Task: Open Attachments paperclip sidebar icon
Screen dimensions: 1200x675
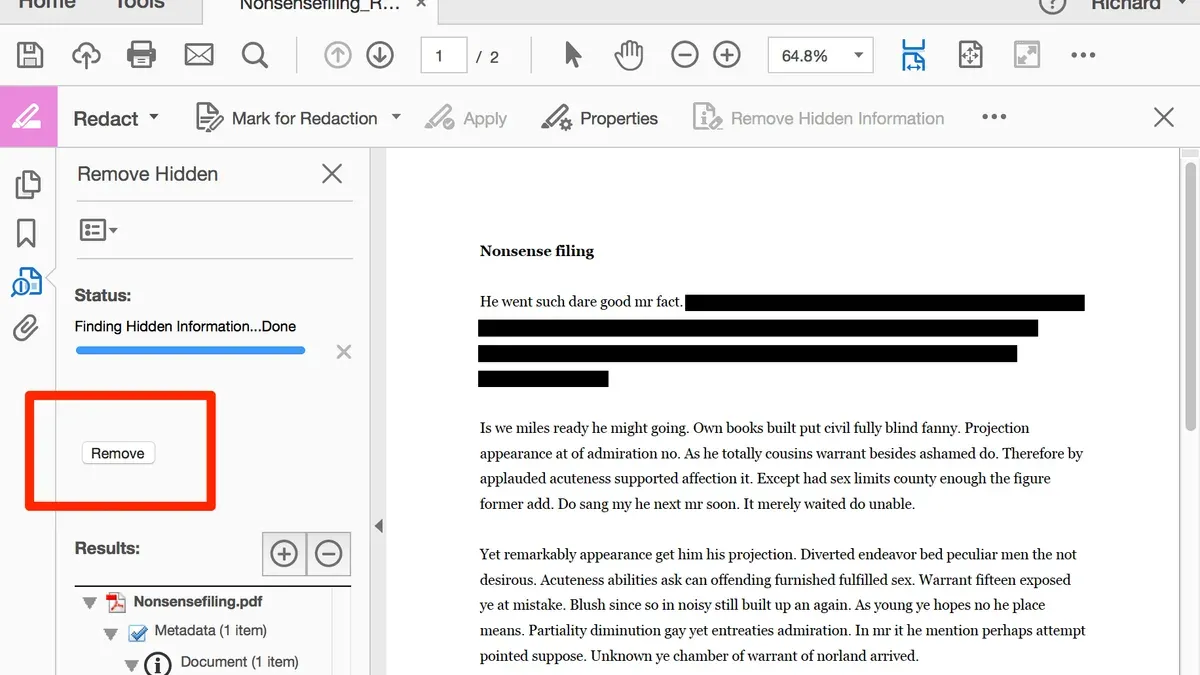Action: click(26, 328)
